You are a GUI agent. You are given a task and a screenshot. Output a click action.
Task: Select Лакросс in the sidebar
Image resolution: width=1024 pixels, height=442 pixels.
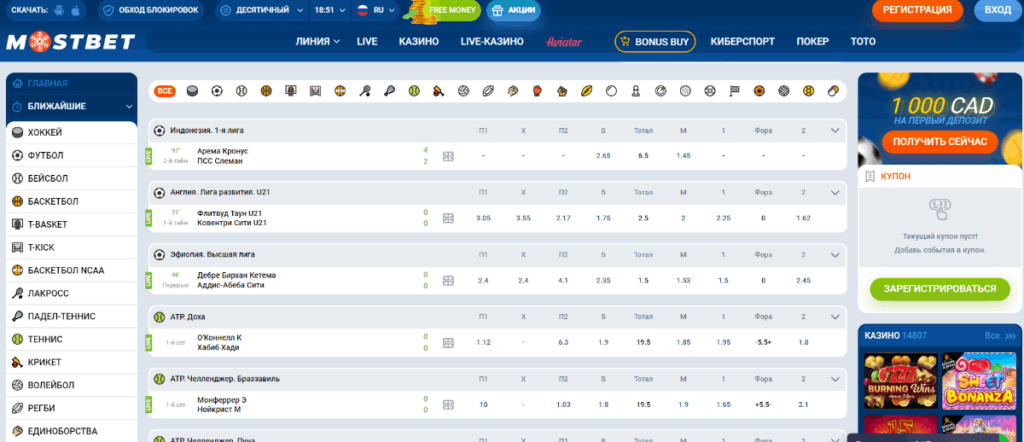[x=72, y=293]
